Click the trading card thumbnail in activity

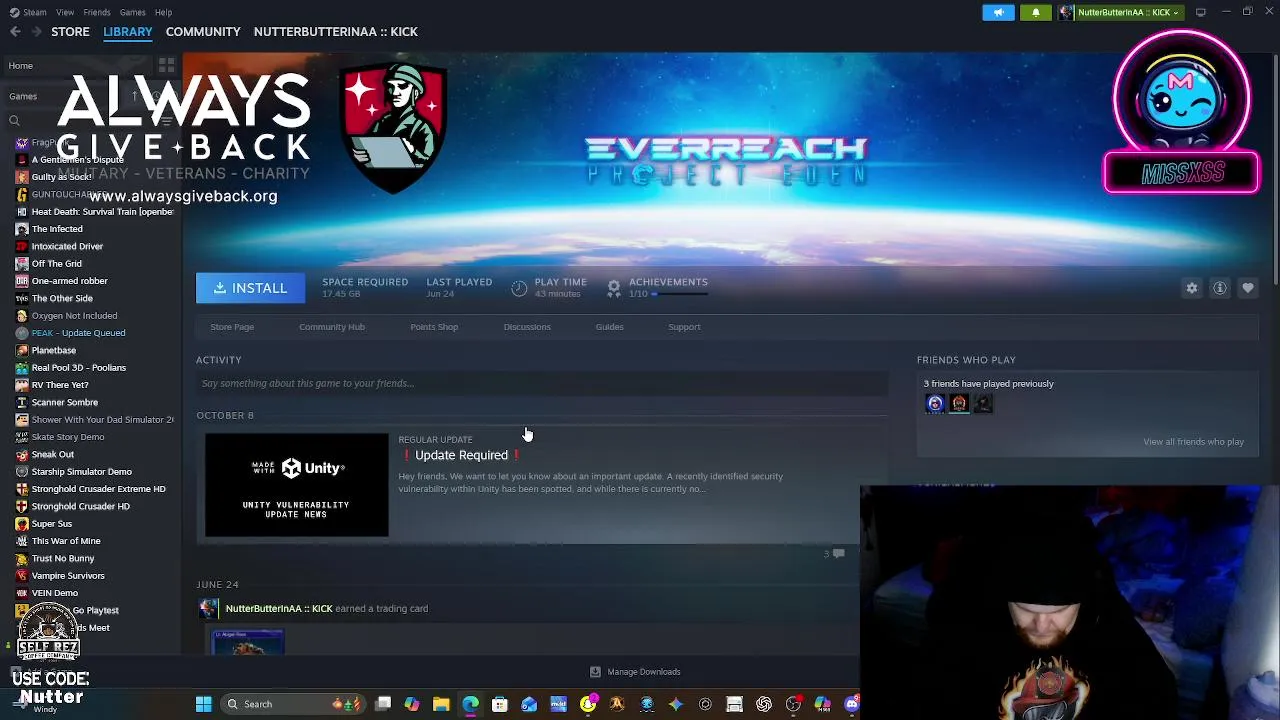pos(248,642)
